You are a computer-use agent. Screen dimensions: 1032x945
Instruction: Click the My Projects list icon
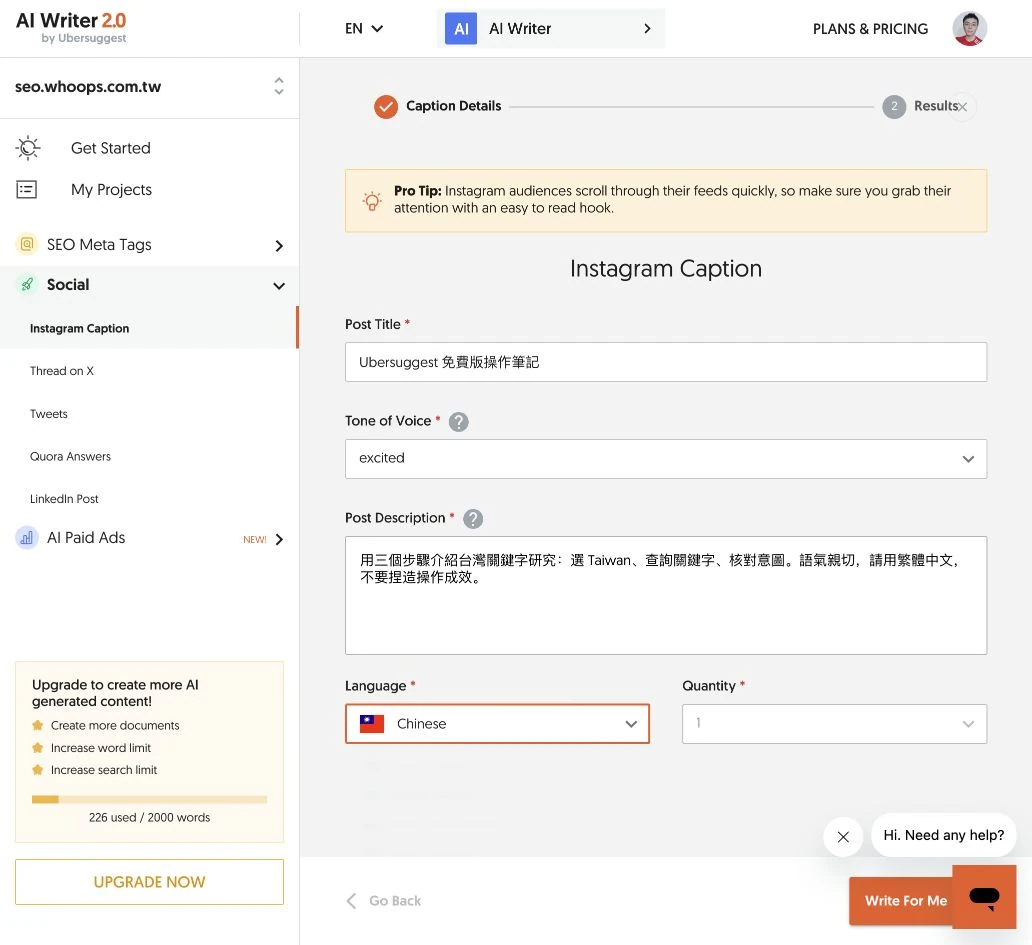26,190
